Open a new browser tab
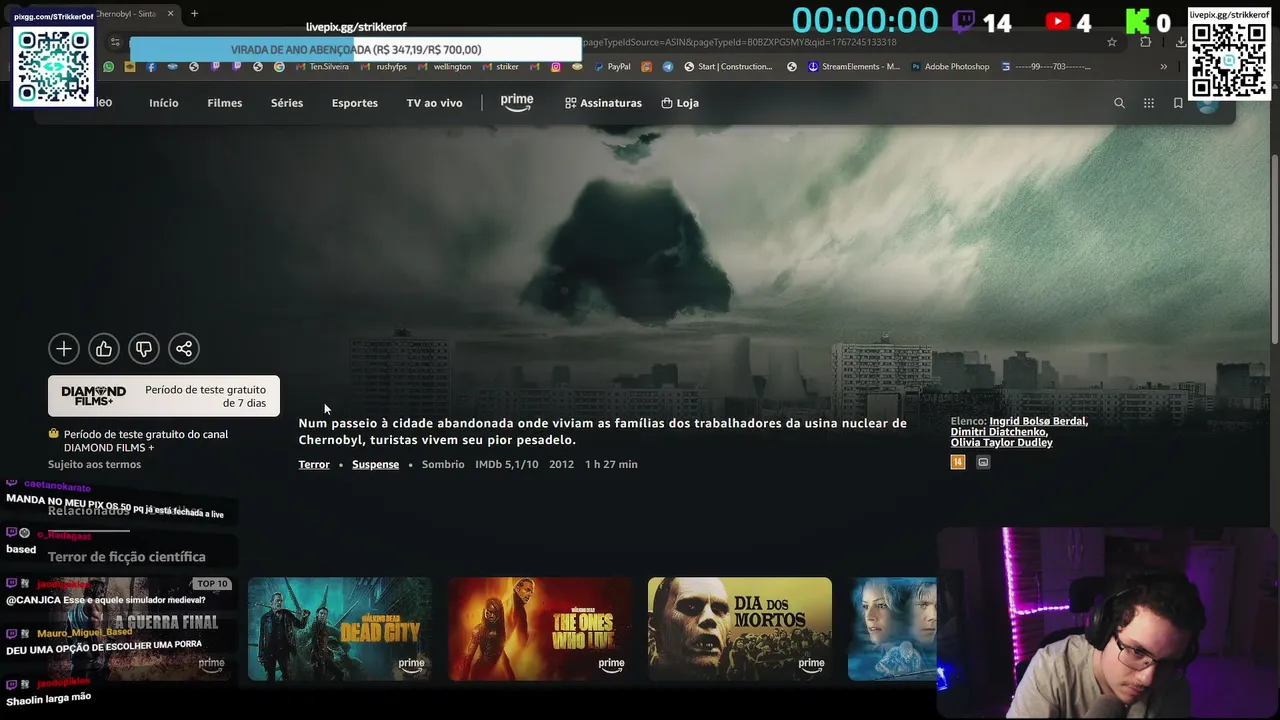Image resolution: width=1280 pixels, height=720 pixels. coord(194,14)
